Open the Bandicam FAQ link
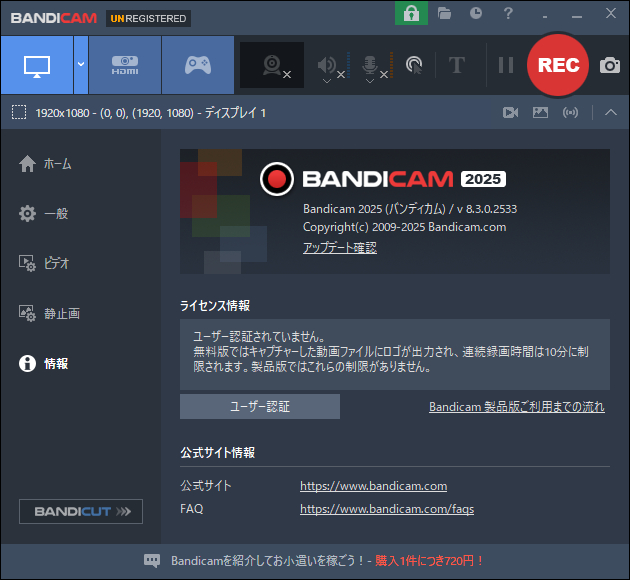630x580 pixels. point(387,509)
